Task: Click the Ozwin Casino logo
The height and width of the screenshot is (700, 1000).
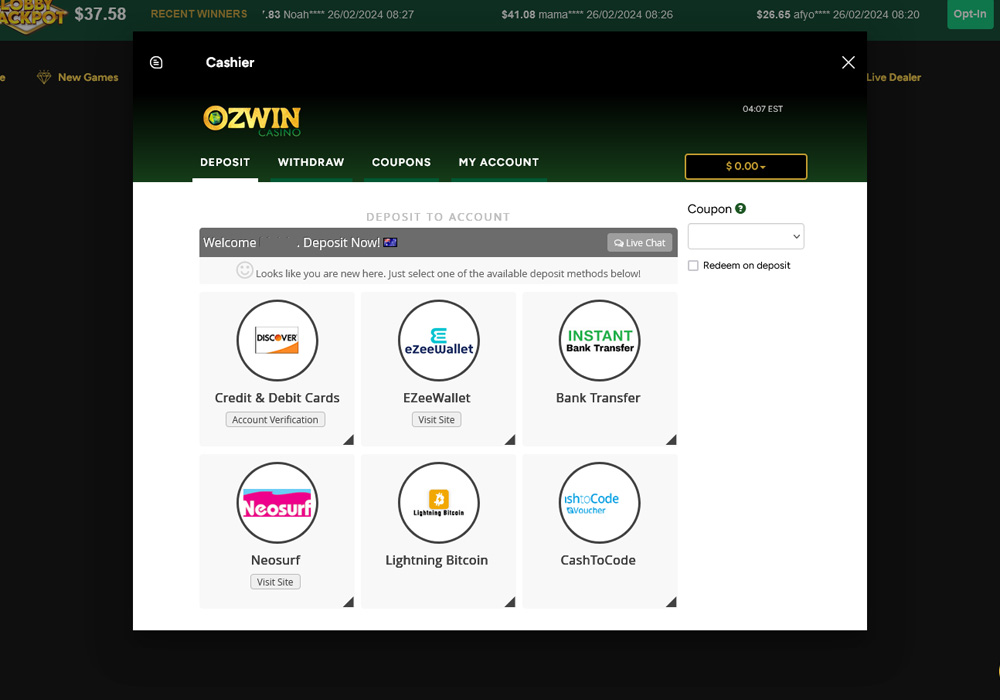Action: click(x=252, y=120)
